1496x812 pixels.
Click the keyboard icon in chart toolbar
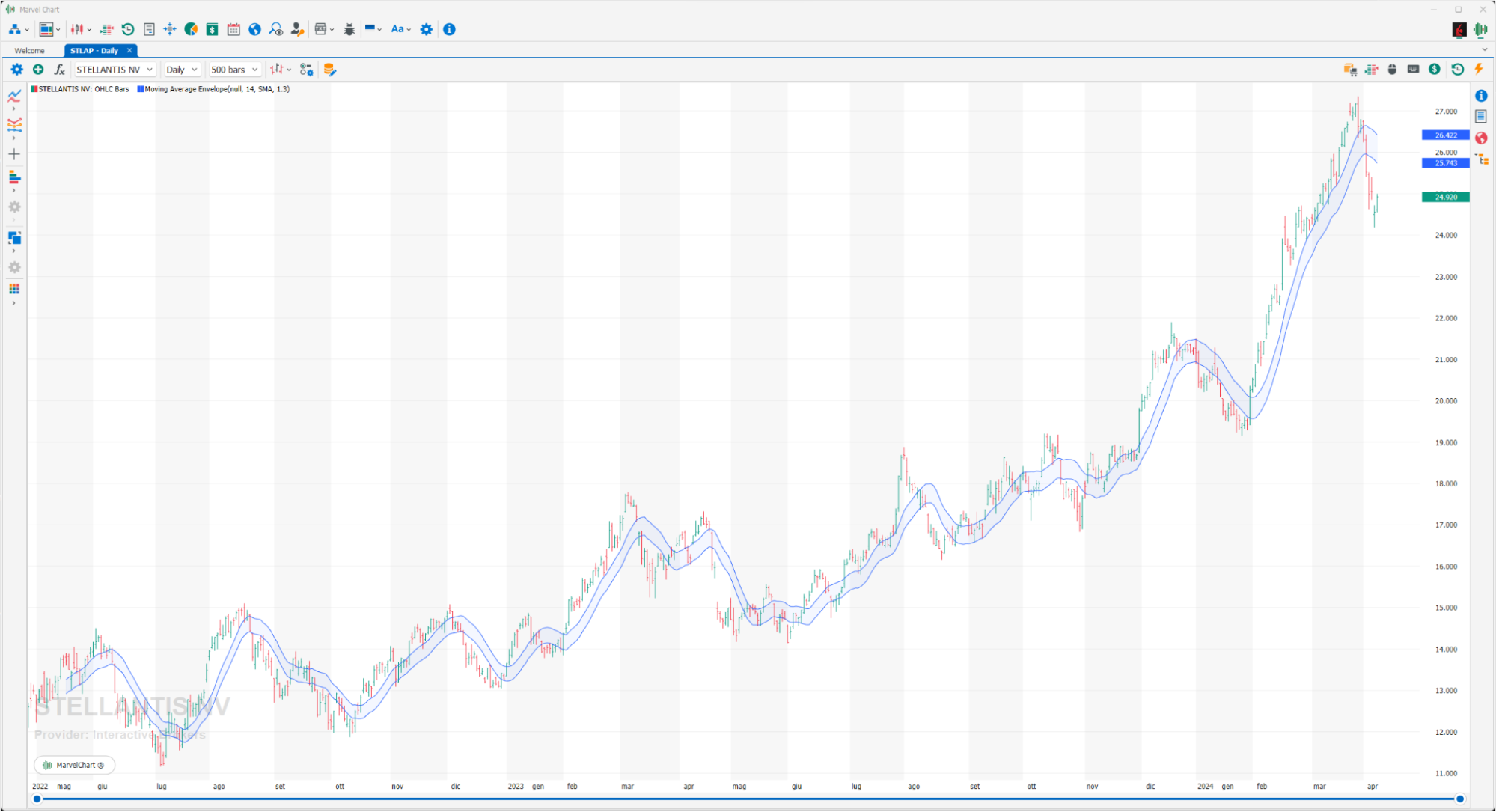(x=1413, y=69)
